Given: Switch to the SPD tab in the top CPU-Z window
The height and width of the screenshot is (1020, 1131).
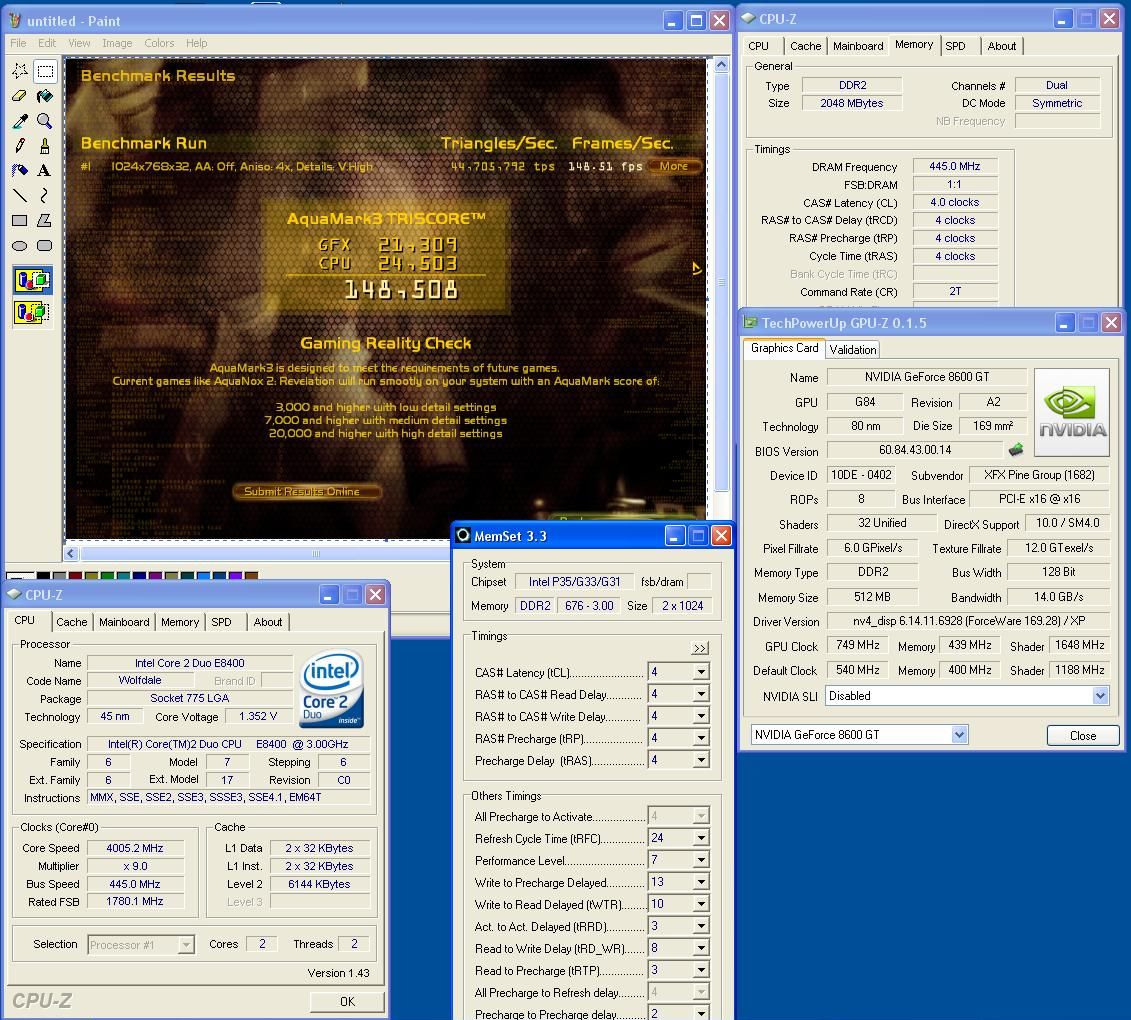Looking at the screenshot, I should (956, 46).
